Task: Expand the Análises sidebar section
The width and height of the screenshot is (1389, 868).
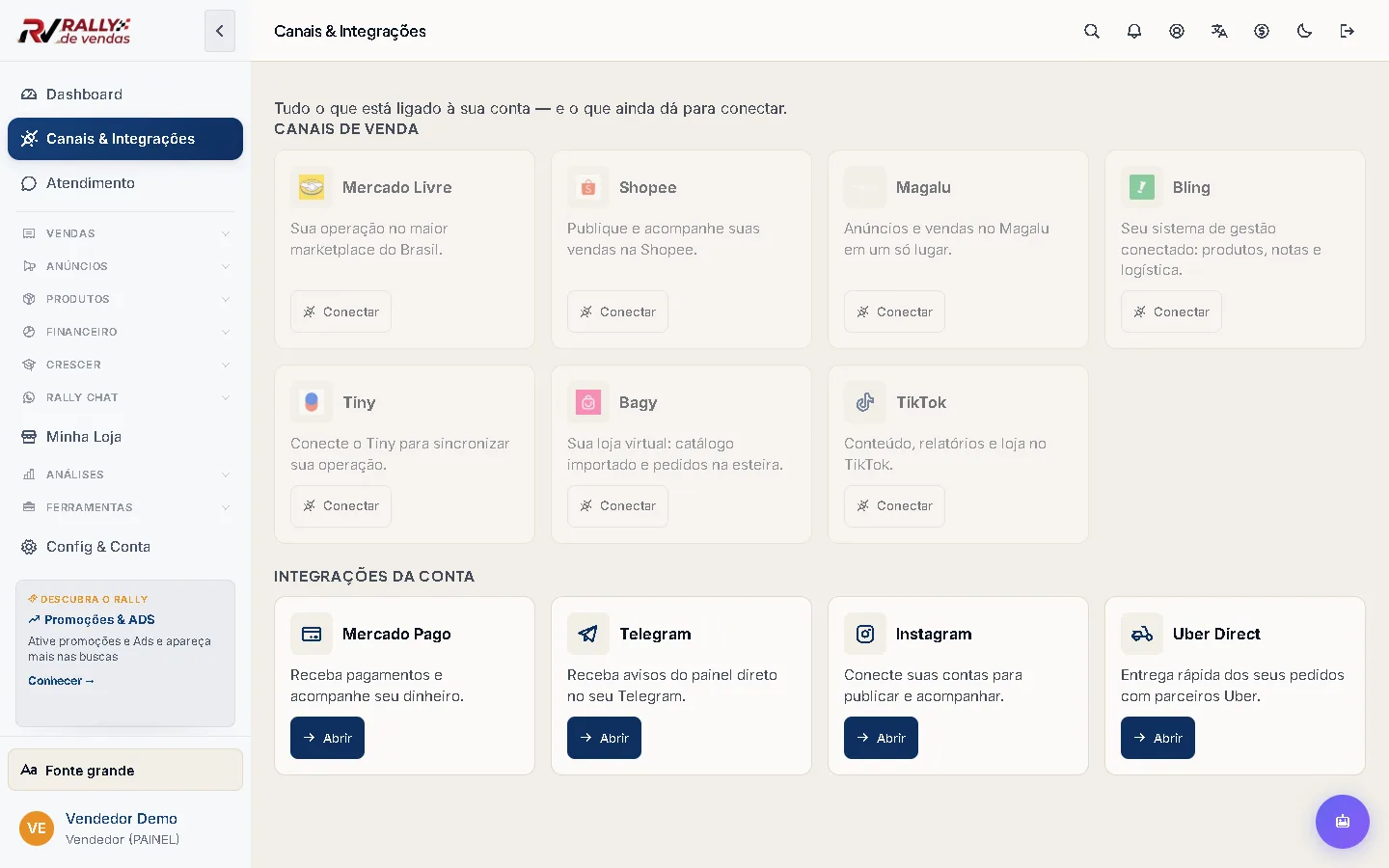Action: [125, 475]
